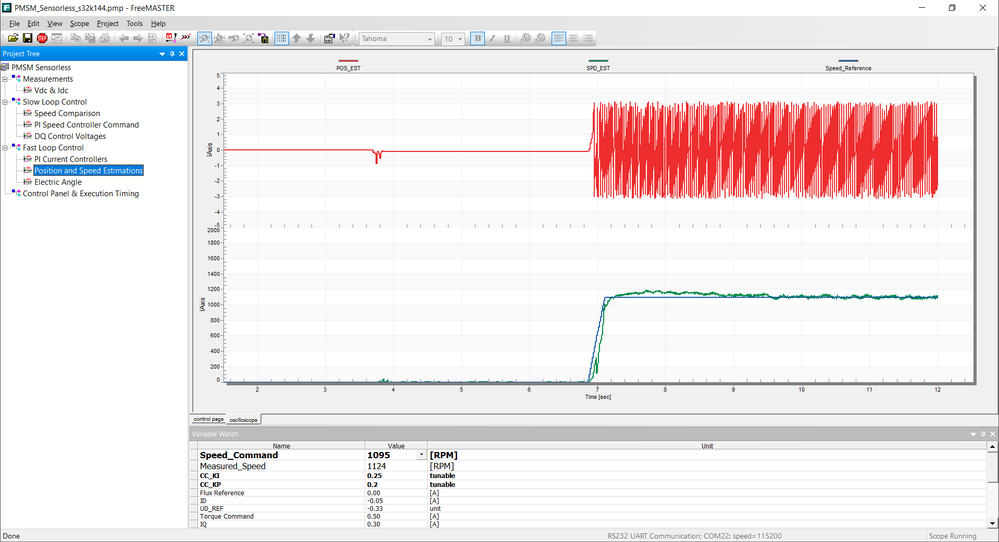
Task: Select Control Panel & Execution Timing item
Action: (x=81, y=194)
